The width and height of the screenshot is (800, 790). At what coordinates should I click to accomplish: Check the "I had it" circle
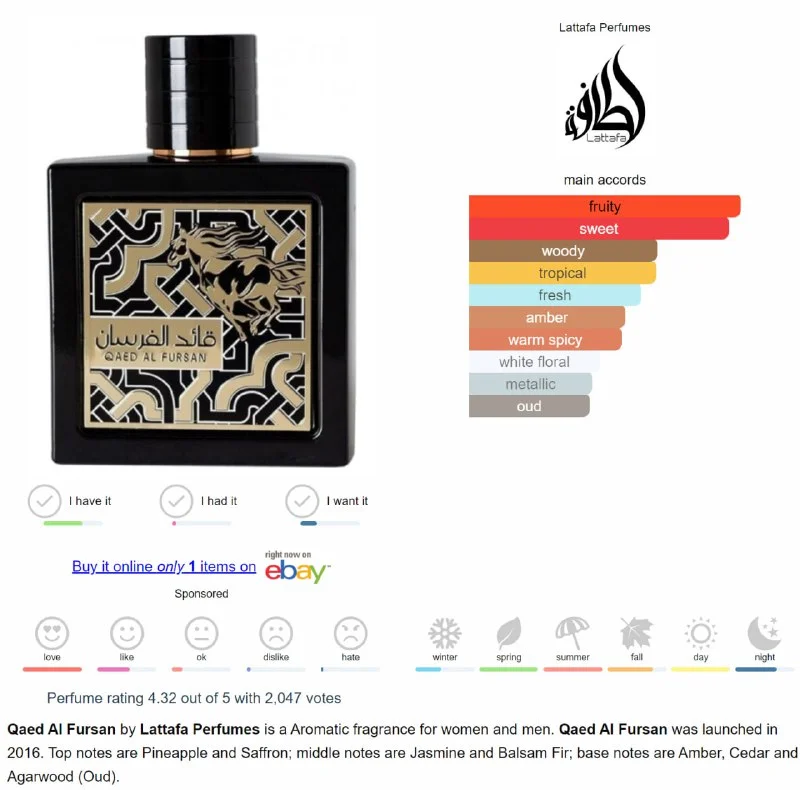click(x=177, y=501)
